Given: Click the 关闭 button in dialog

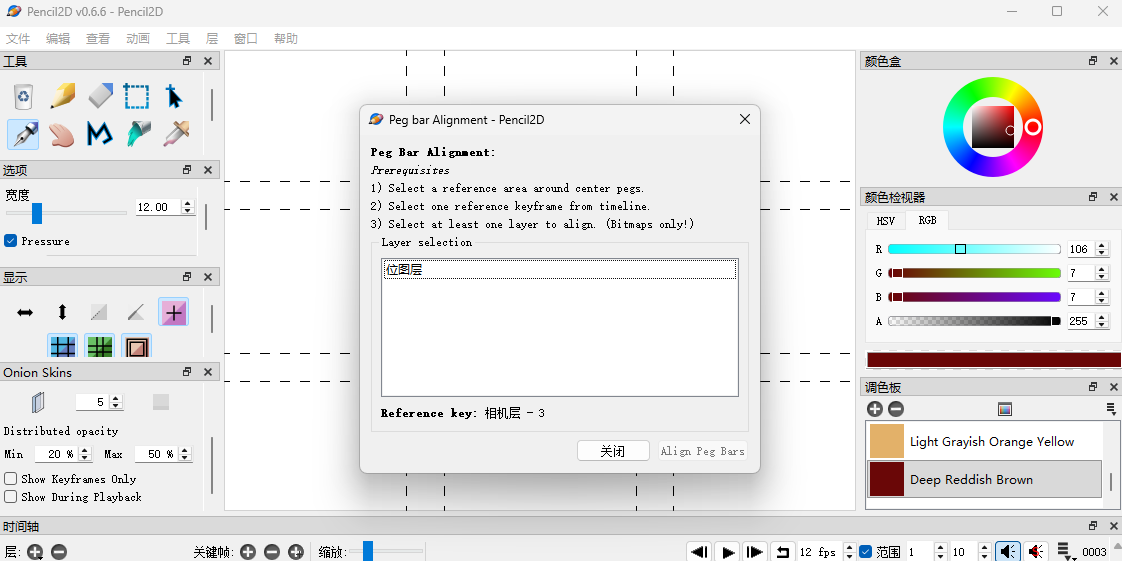Looking at the screenshot, I should [613, 451].
